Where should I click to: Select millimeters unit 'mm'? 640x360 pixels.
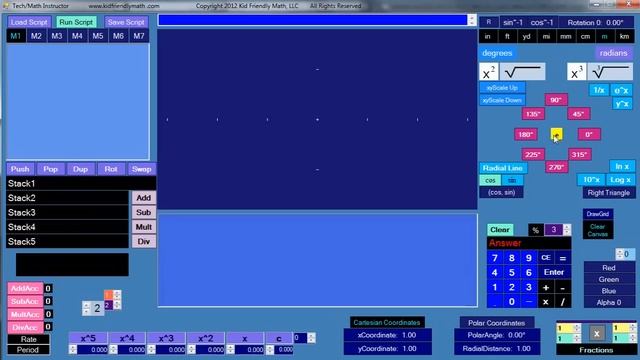tap(566, 36)
